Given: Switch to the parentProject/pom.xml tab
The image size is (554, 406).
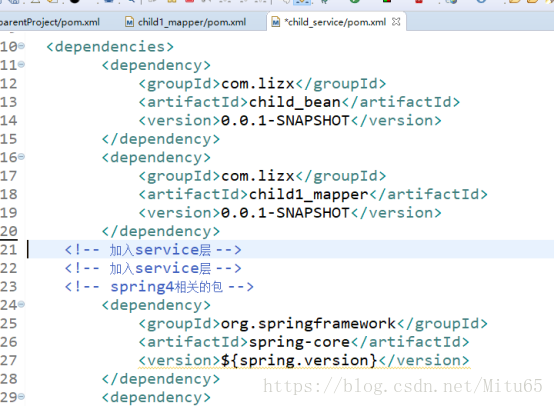Looking at the screenshot, I should pos(49,22).
